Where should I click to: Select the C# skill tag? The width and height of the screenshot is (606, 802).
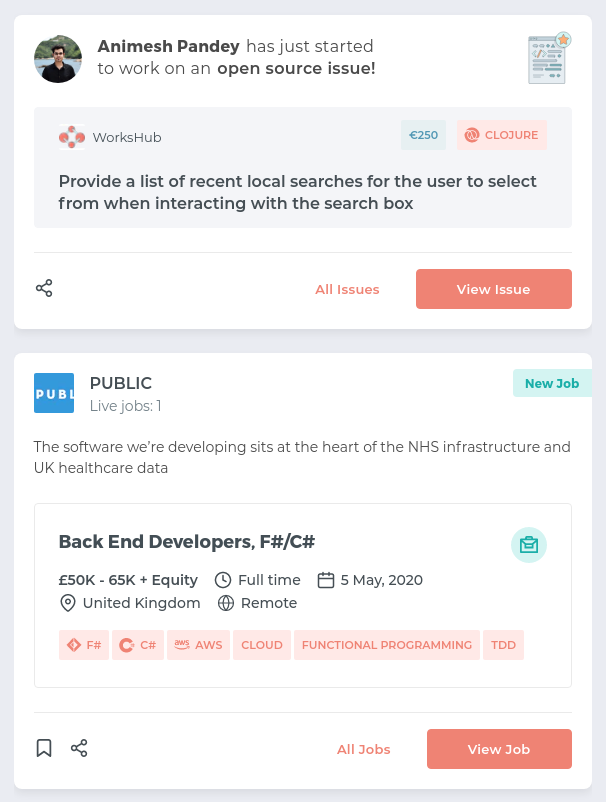point(138,645)
